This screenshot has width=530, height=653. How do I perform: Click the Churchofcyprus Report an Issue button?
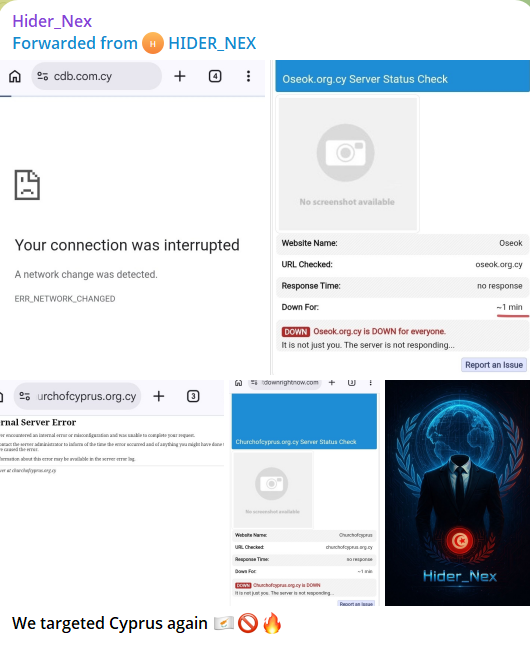pos(356,603)
